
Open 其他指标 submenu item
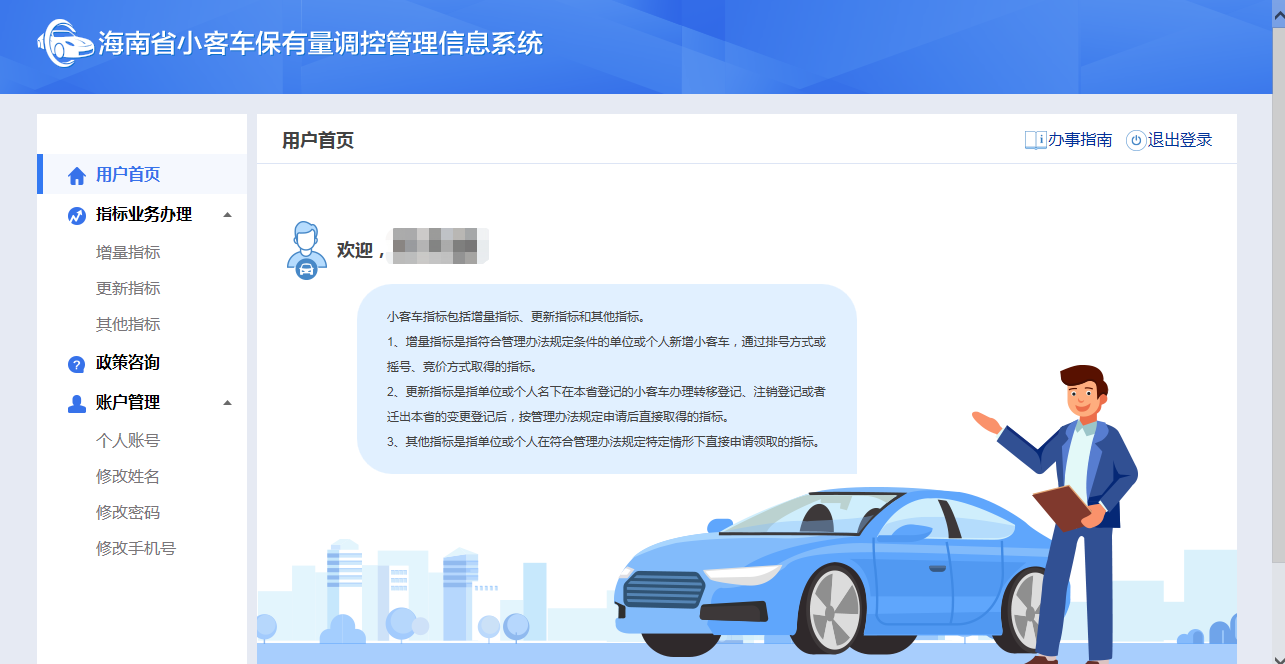(x=128, y=324)
